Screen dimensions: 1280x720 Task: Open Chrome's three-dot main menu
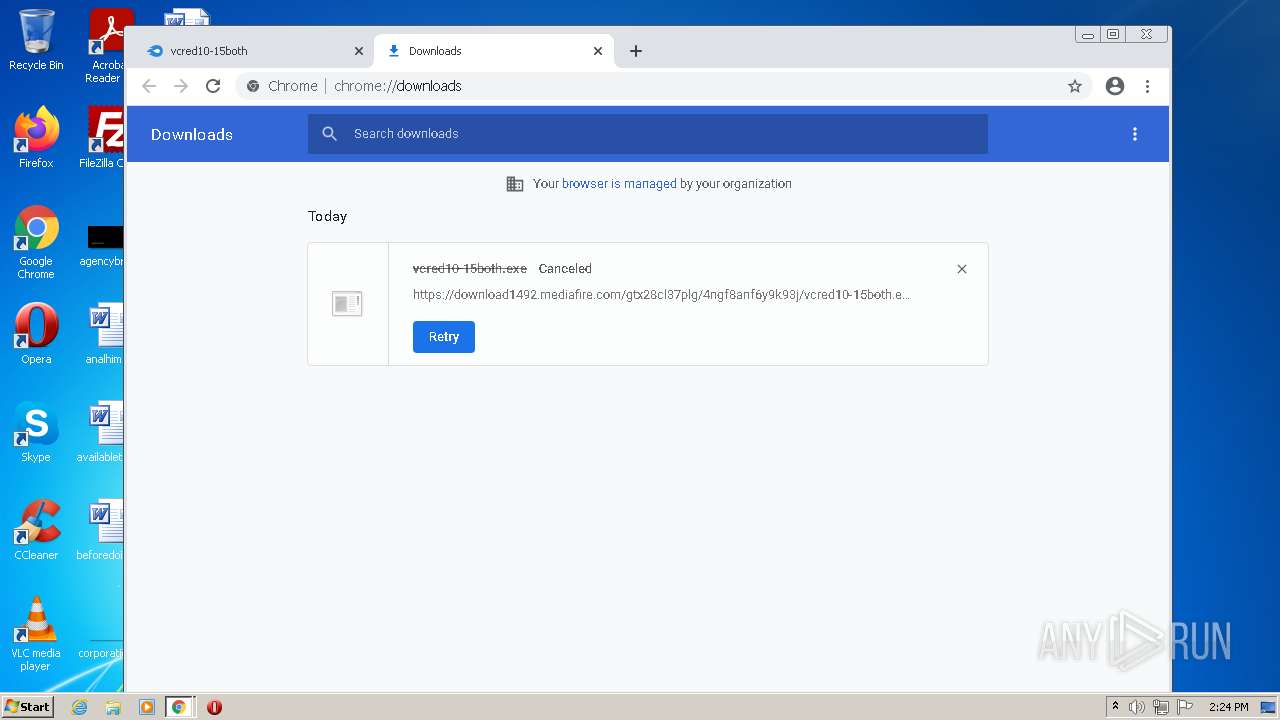[1147, 86]
